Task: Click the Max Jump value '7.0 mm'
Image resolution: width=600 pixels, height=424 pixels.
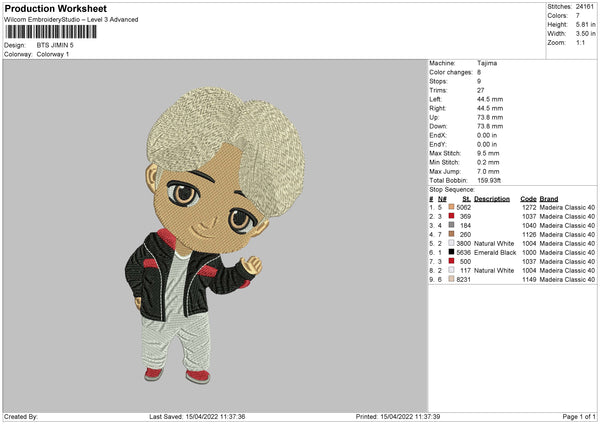Action: tap(488, 171)
